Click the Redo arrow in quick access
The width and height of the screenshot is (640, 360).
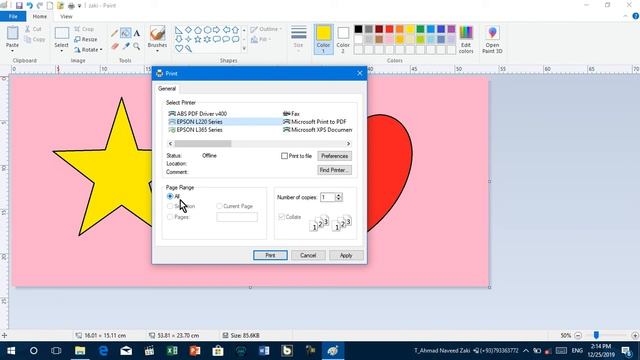tap(40, 6)
